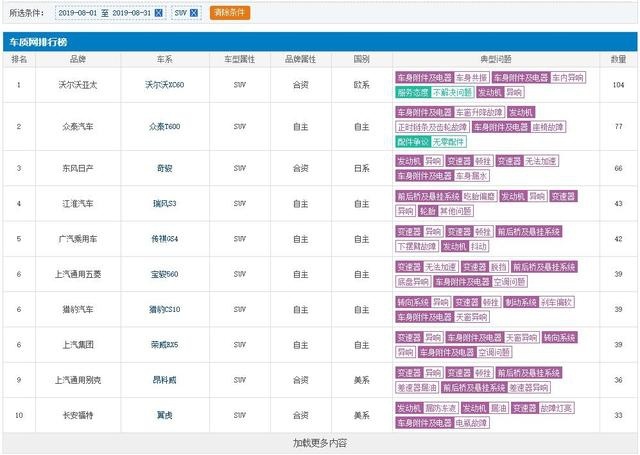Screen dimensions: 640x455
Task: Click the count 77 for 众泰T600
Action: click(x=618, y=127)
